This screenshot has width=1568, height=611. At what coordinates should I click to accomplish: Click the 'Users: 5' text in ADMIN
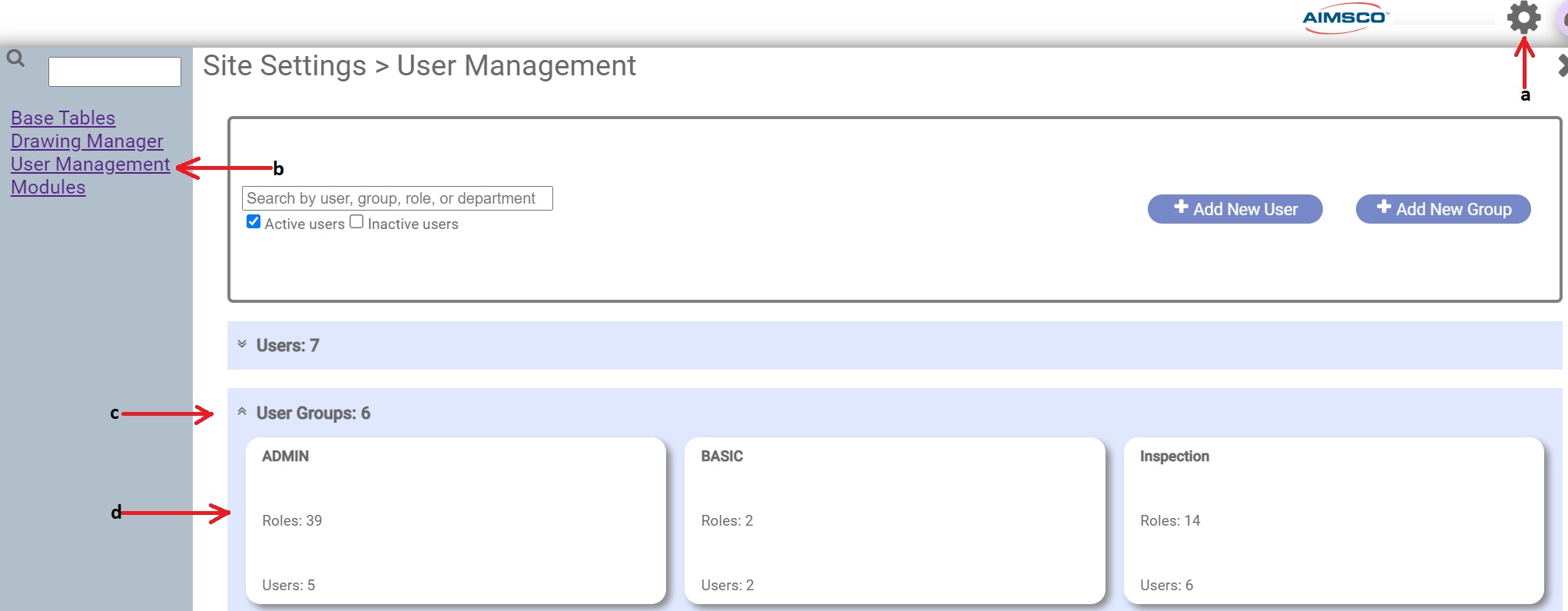pos(289,586)
